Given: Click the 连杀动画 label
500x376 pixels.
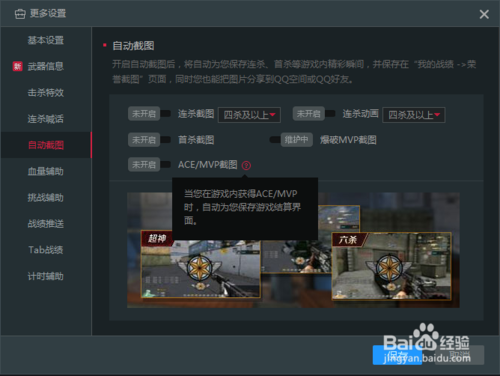Looking at the screenshot, I should click(x=360, y=114).
